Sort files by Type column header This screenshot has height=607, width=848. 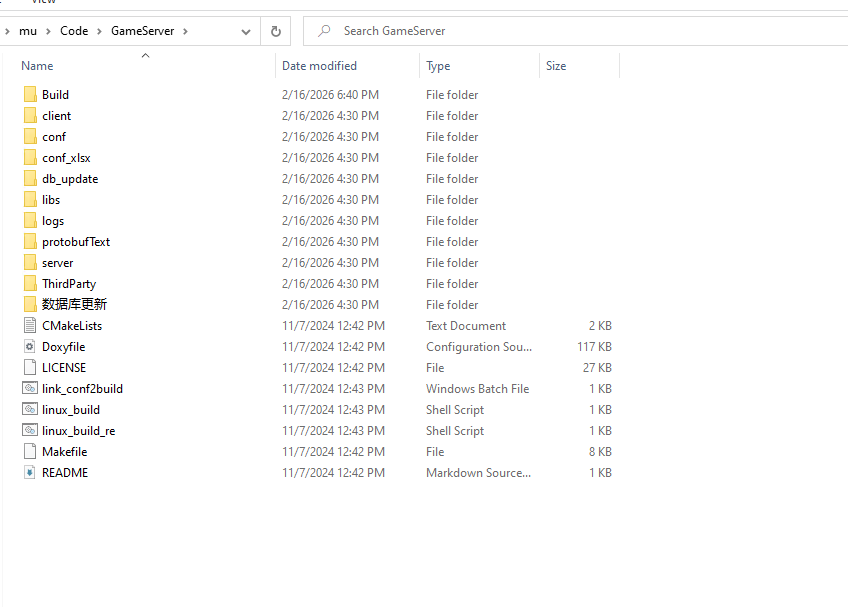tap(438, 66)
